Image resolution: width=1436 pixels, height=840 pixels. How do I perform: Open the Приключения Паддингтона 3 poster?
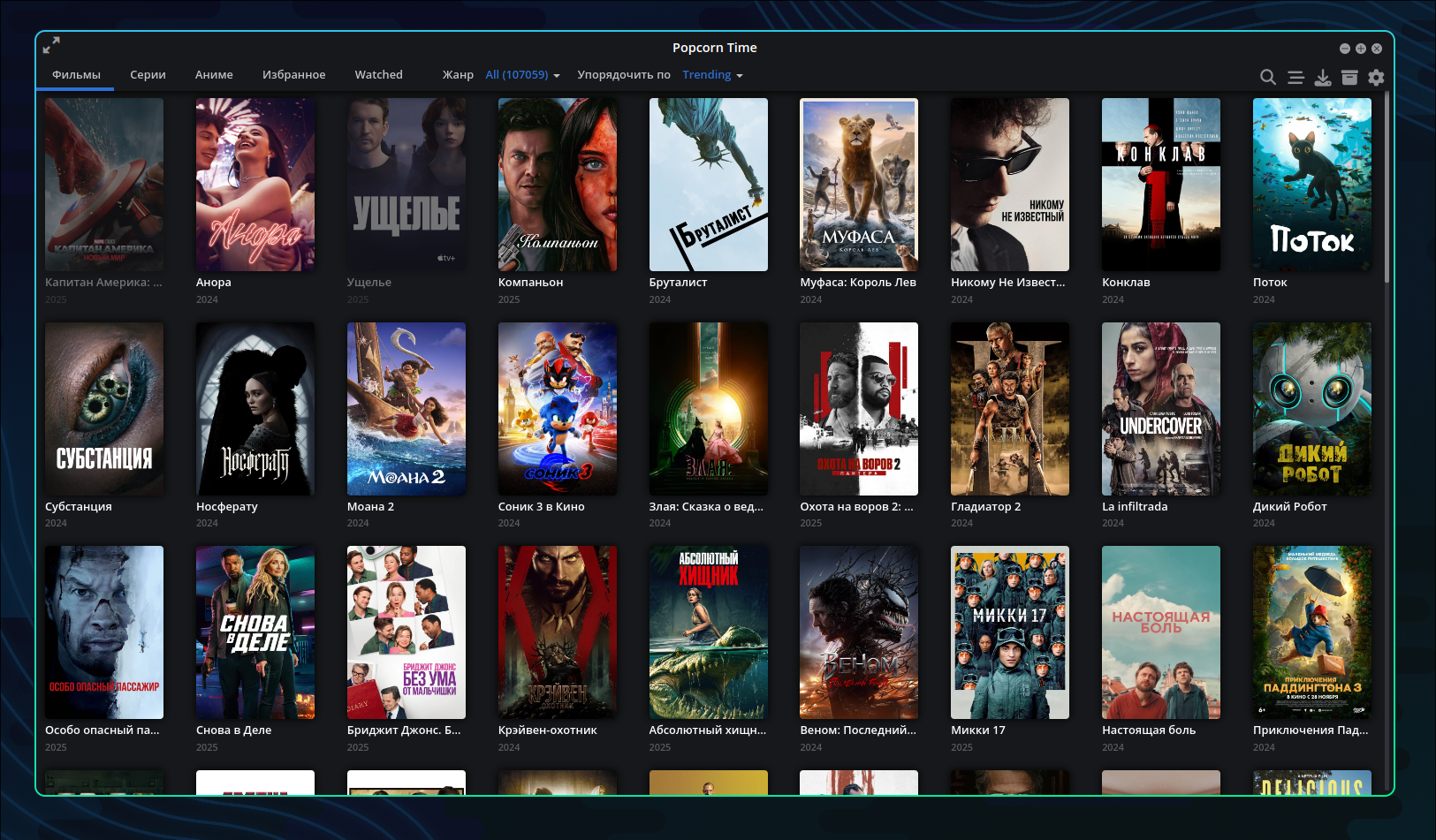1312,632
